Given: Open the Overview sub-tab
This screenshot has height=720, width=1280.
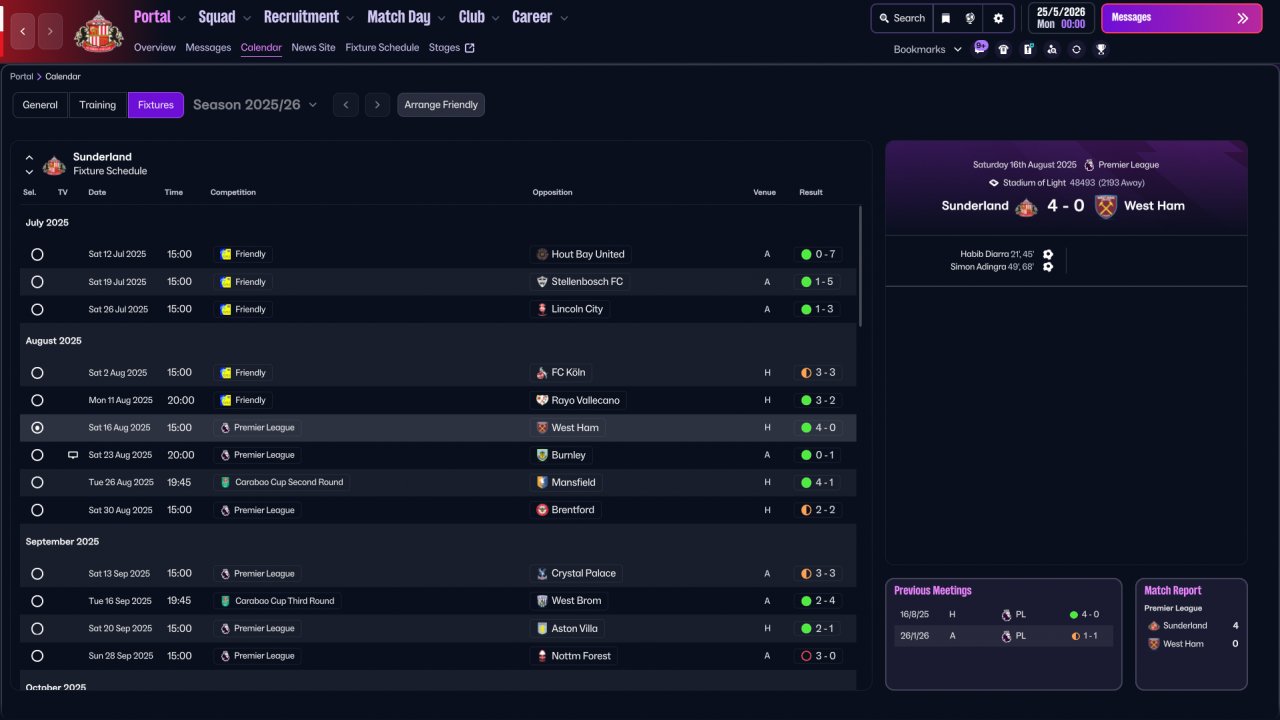Looking at the screenshot, I should point(155,47).
